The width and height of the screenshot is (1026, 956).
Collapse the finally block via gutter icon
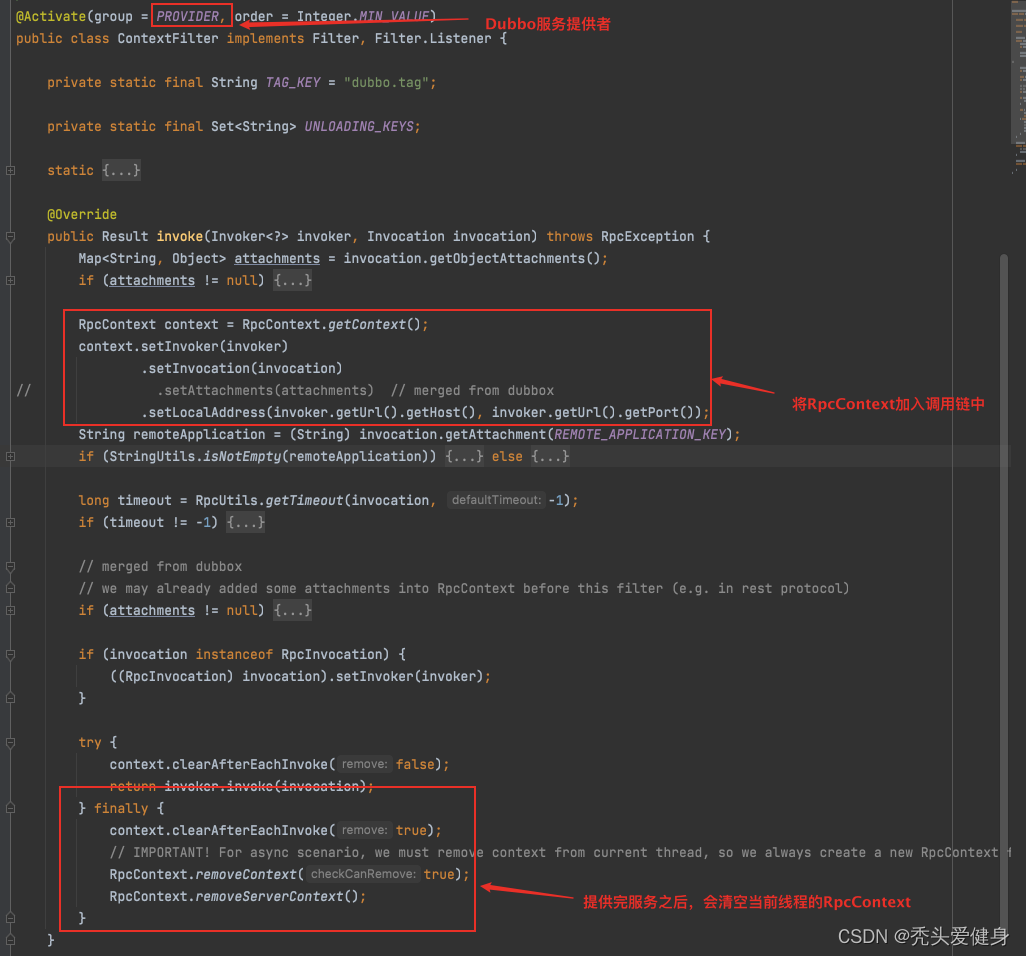[x=10, y=809]
